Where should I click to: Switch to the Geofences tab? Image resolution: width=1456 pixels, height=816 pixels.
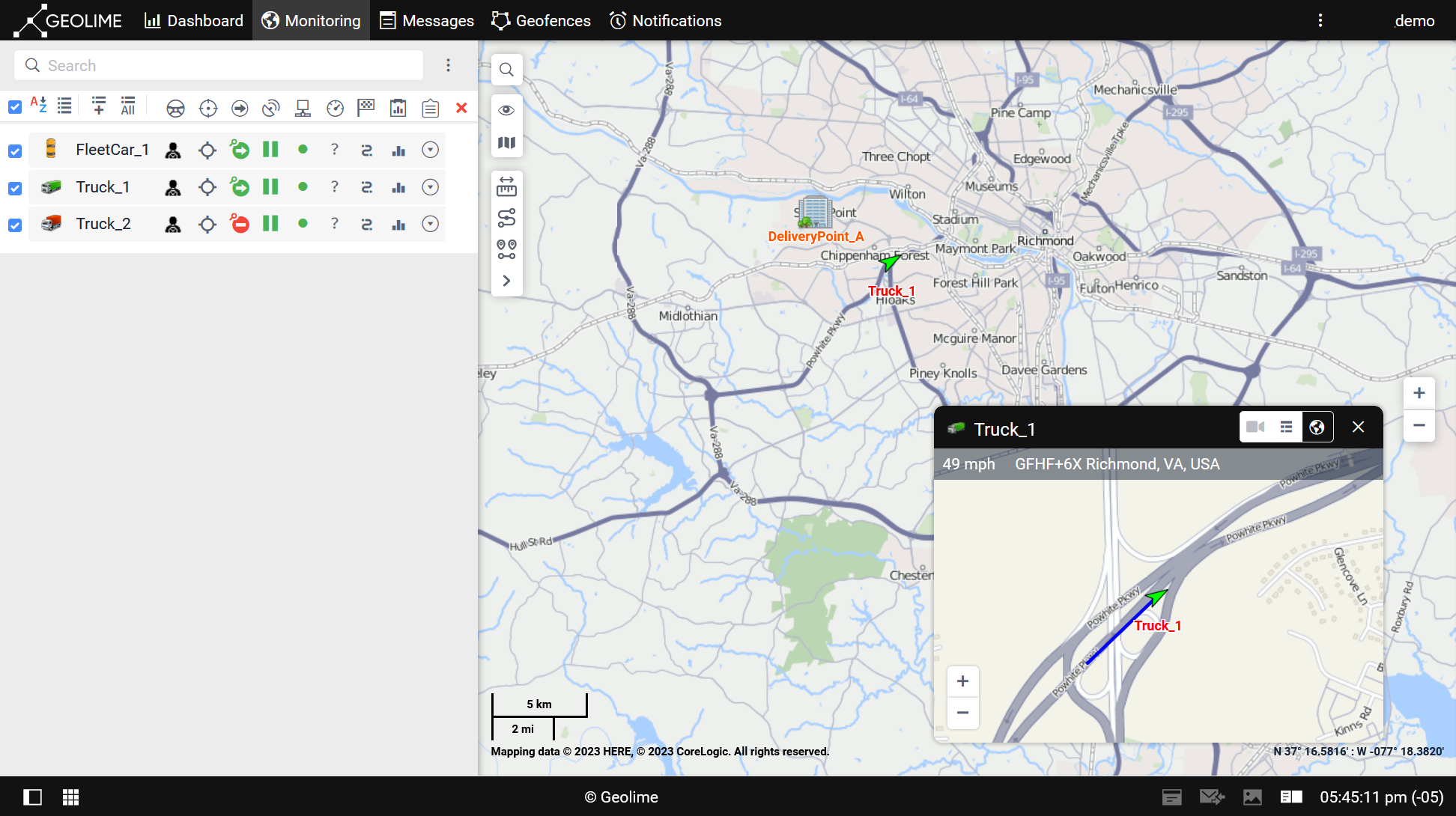pyautogui.click(x=541, y=21)
